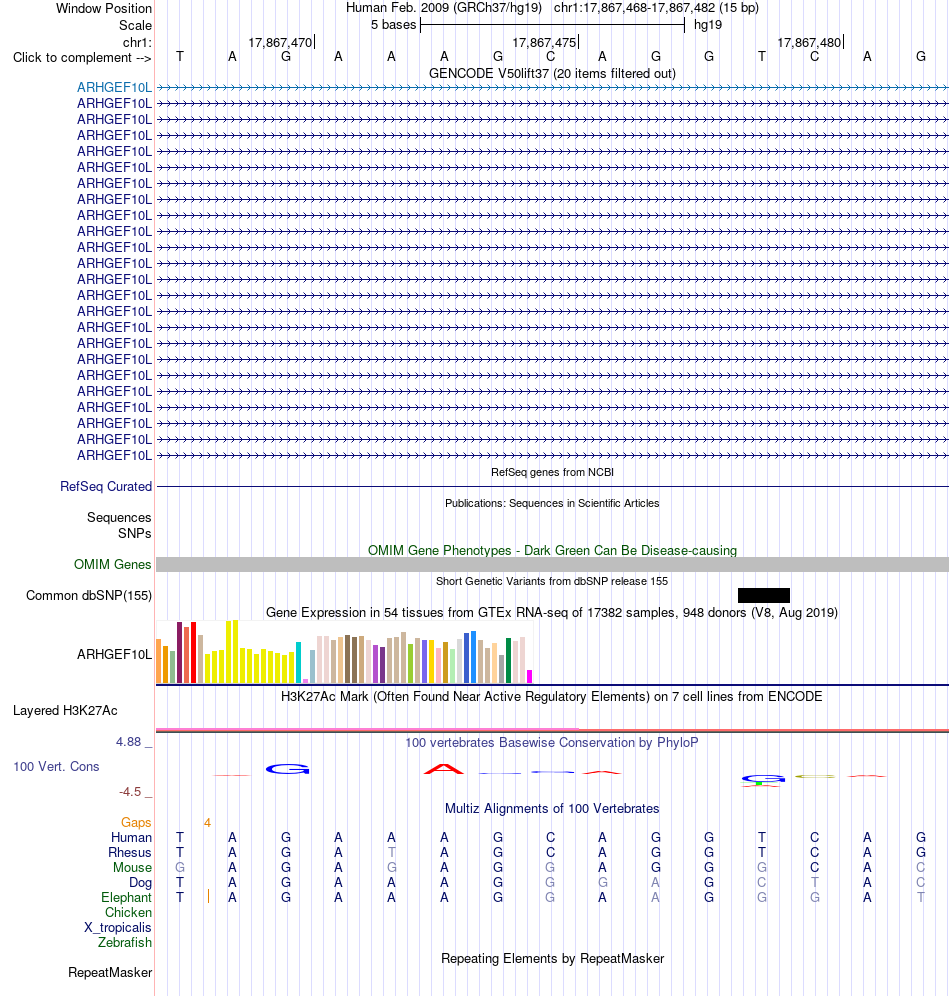Click the 'Layered H3K27Ac' track label

(x=65, y=711)
